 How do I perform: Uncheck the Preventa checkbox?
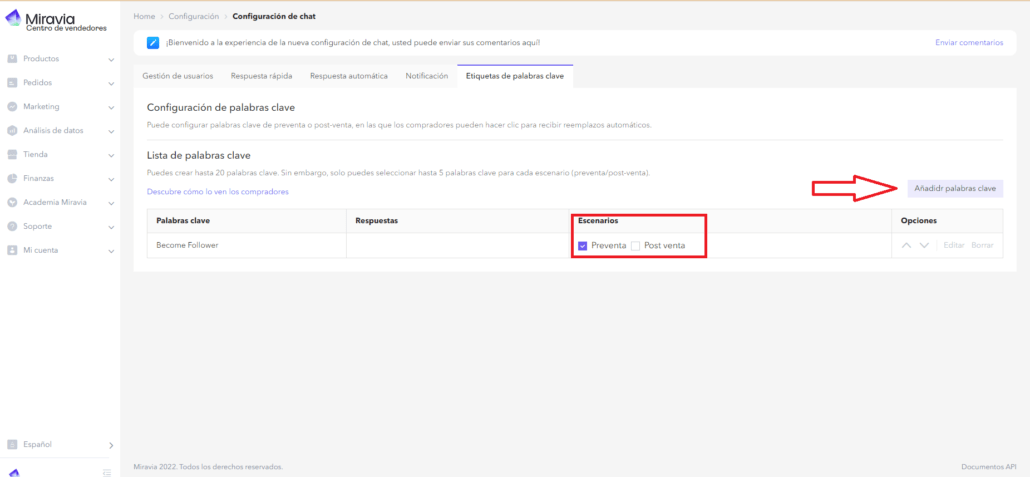pos(582,245)
